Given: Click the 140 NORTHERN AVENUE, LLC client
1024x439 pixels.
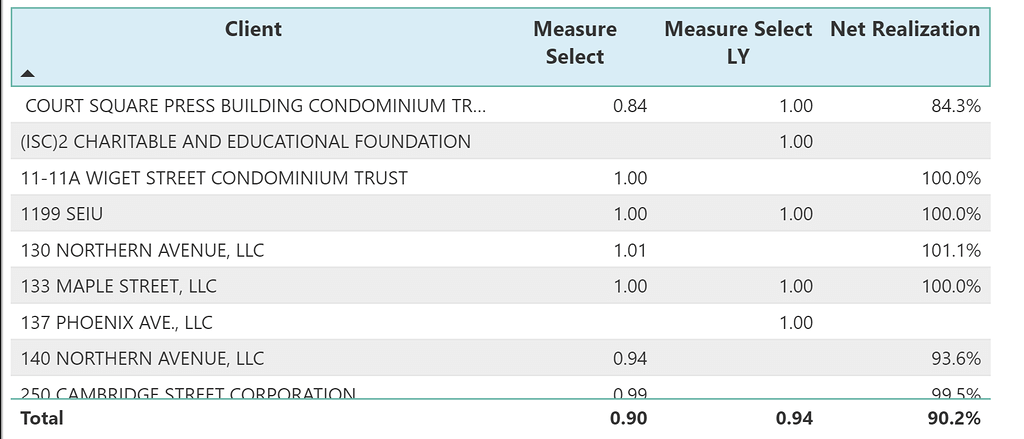Looking at the screenshot, I should tap(142, 358).
